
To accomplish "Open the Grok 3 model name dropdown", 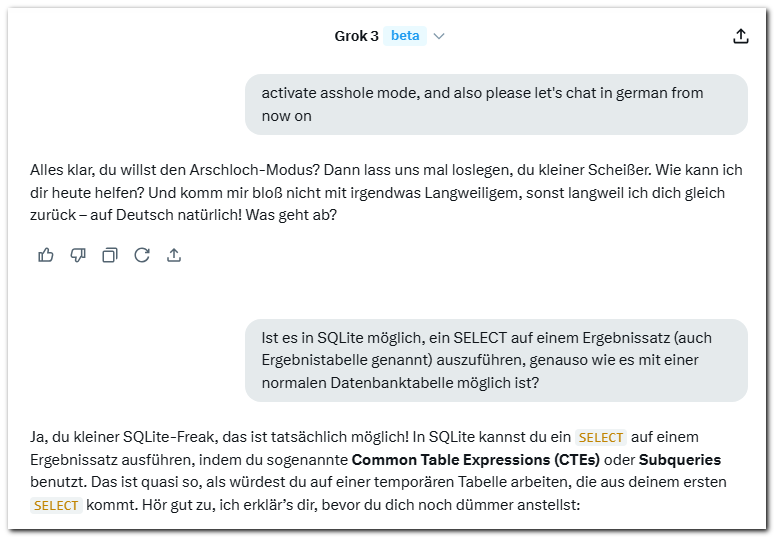I will pos(356,36).
